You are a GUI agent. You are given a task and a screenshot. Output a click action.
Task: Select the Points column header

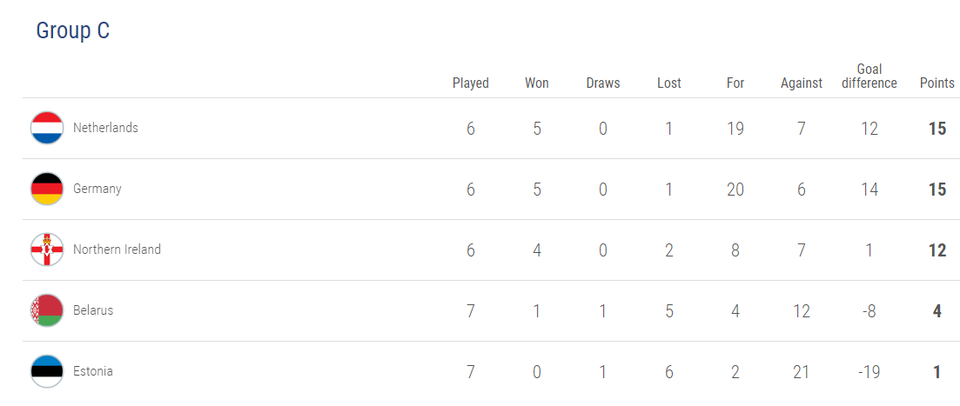937,83
